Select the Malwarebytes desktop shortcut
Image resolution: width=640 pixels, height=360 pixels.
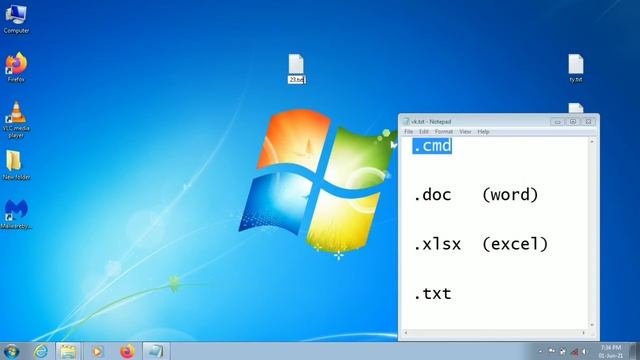16,214
